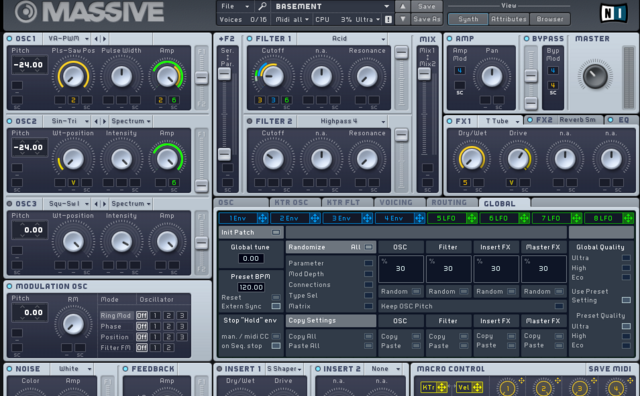The height and width of the screenshot is (396, 640).
Task: Click the Save As button
Action: tap(427, 19)
